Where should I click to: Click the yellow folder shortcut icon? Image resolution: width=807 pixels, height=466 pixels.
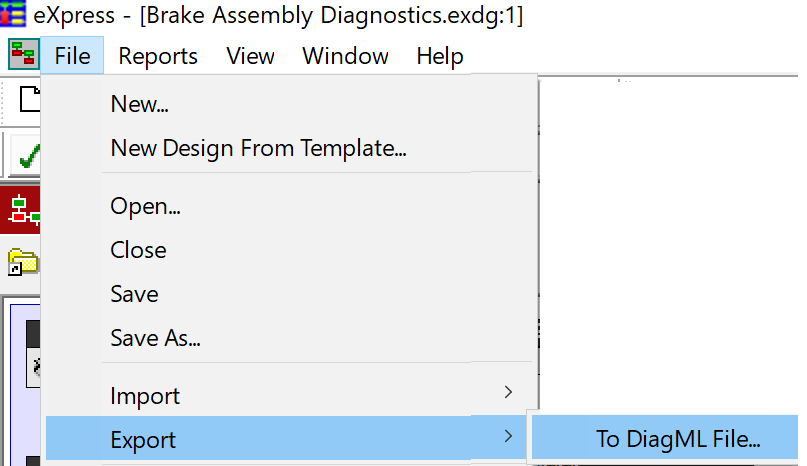(x=23, y=261)
